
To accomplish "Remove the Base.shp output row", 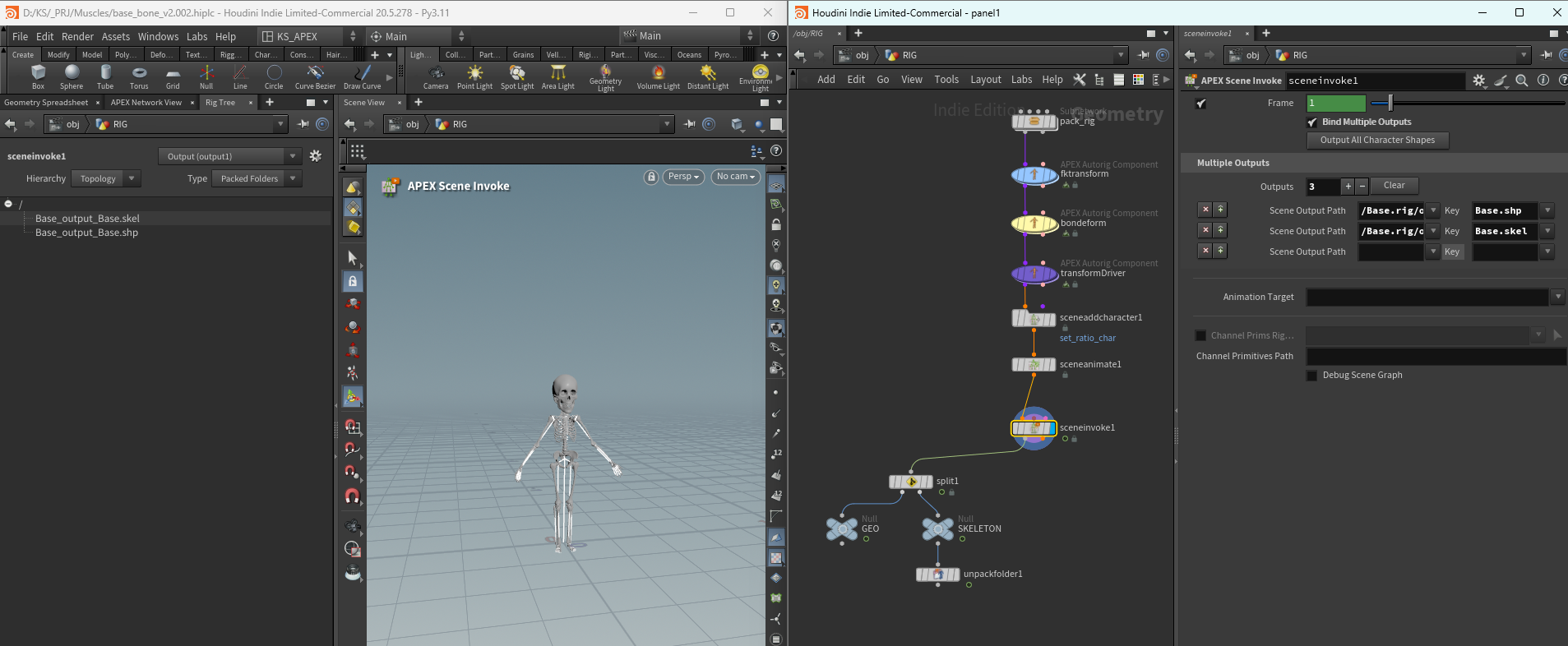I will tap(1205, 210).
